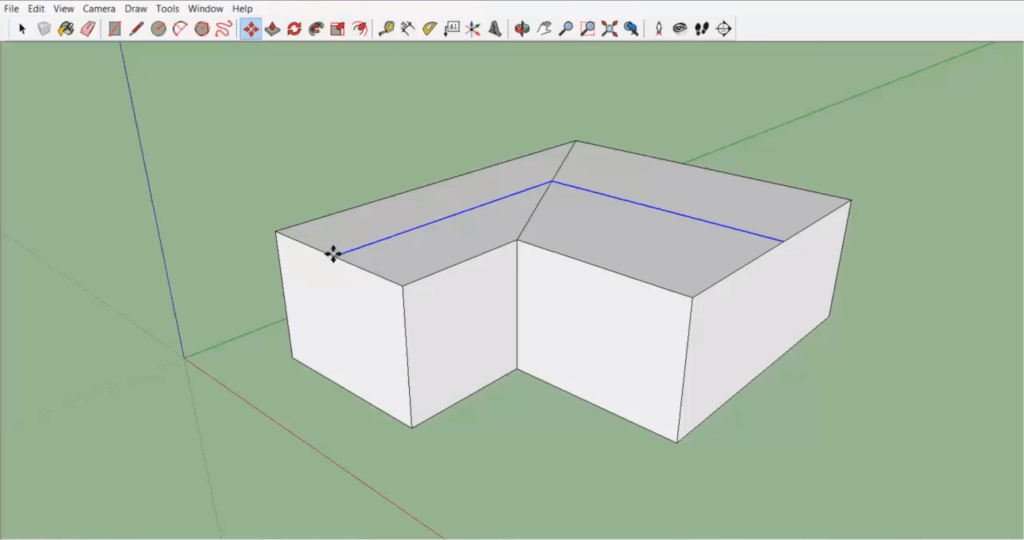Select the Section Plane tool
Image resolution: width=1024 pixels, height=540 pixels.
pos(724,29)
